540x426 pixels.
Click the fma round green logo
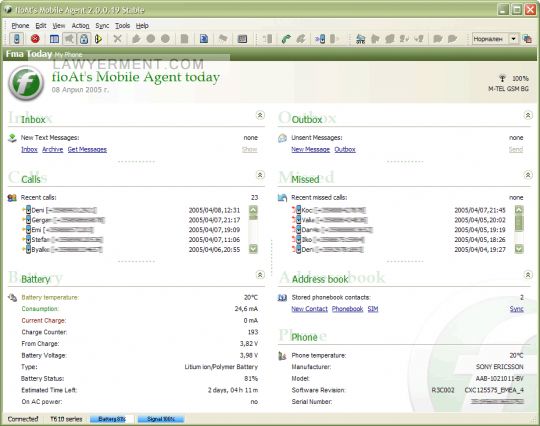[26, 83]
